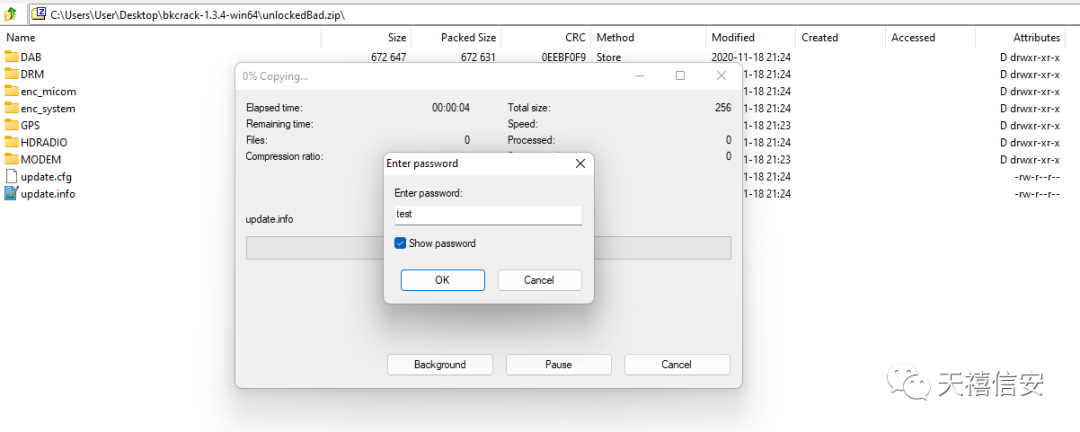The height and width of the screenshot is (432, 1080).
Task: Select the enc_micom folder icon
Action: coord(11,91)
